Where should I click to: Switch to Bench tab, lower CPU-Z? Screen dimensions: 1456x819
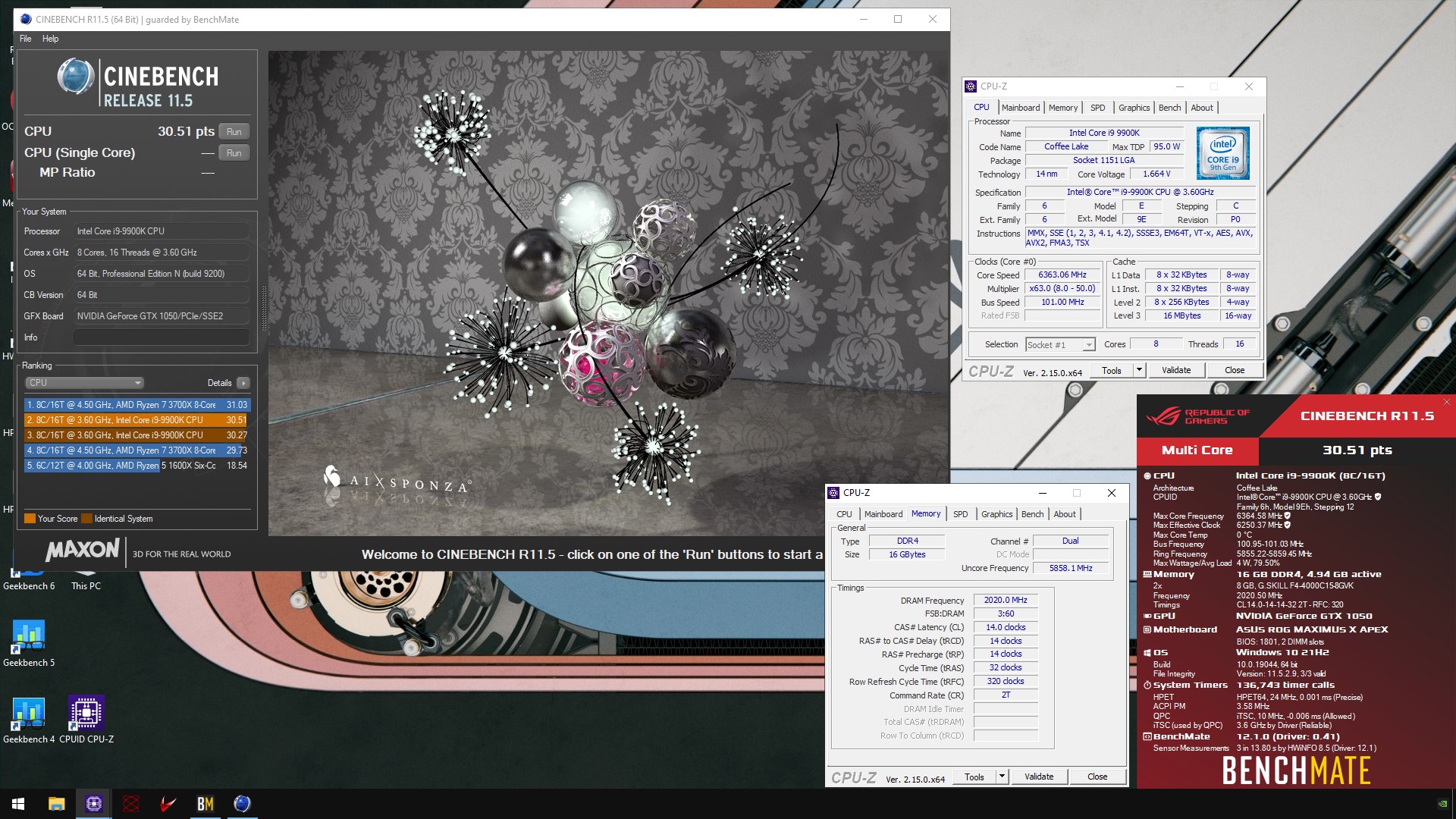click(1032, 514)
